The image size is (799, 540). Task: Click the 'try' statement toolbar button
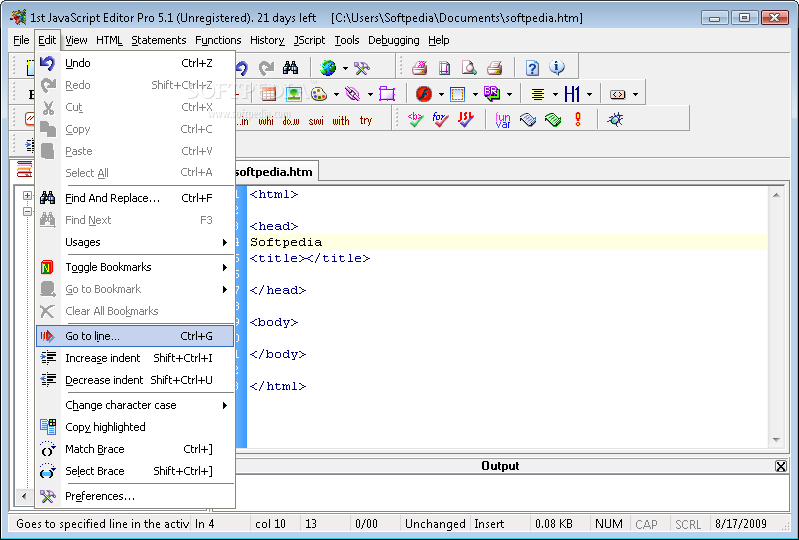(366, 121)
